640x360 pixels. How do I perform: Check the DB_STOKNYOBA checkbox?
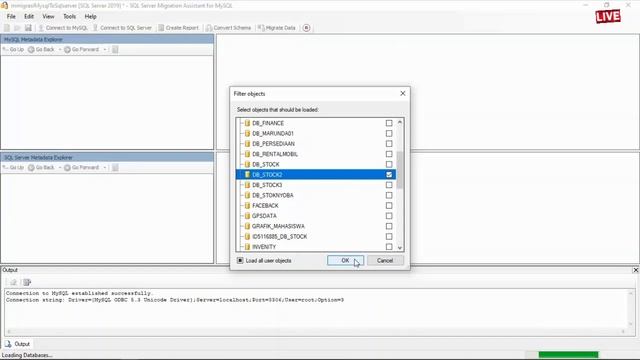click(x=389, y=196)
